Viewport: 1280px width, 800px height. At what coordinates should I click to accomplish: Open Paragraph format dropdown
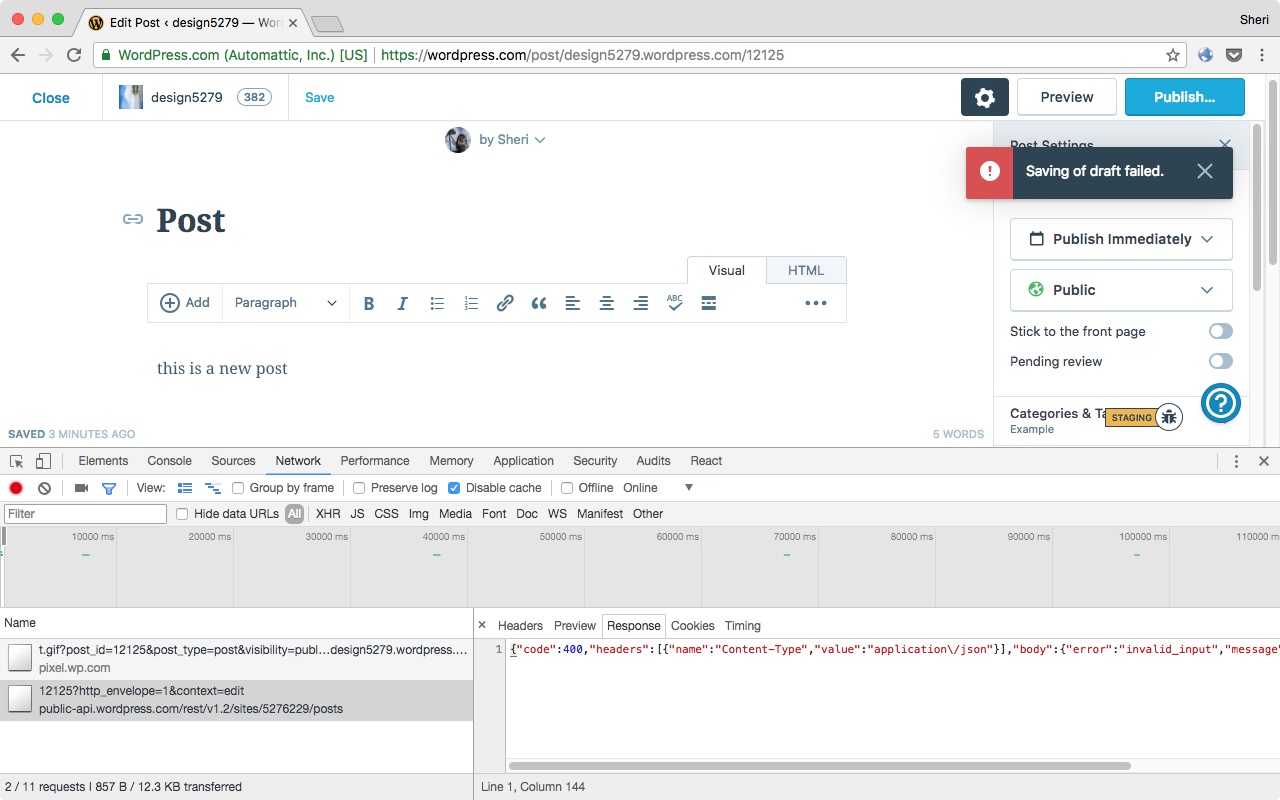(286, 303)
